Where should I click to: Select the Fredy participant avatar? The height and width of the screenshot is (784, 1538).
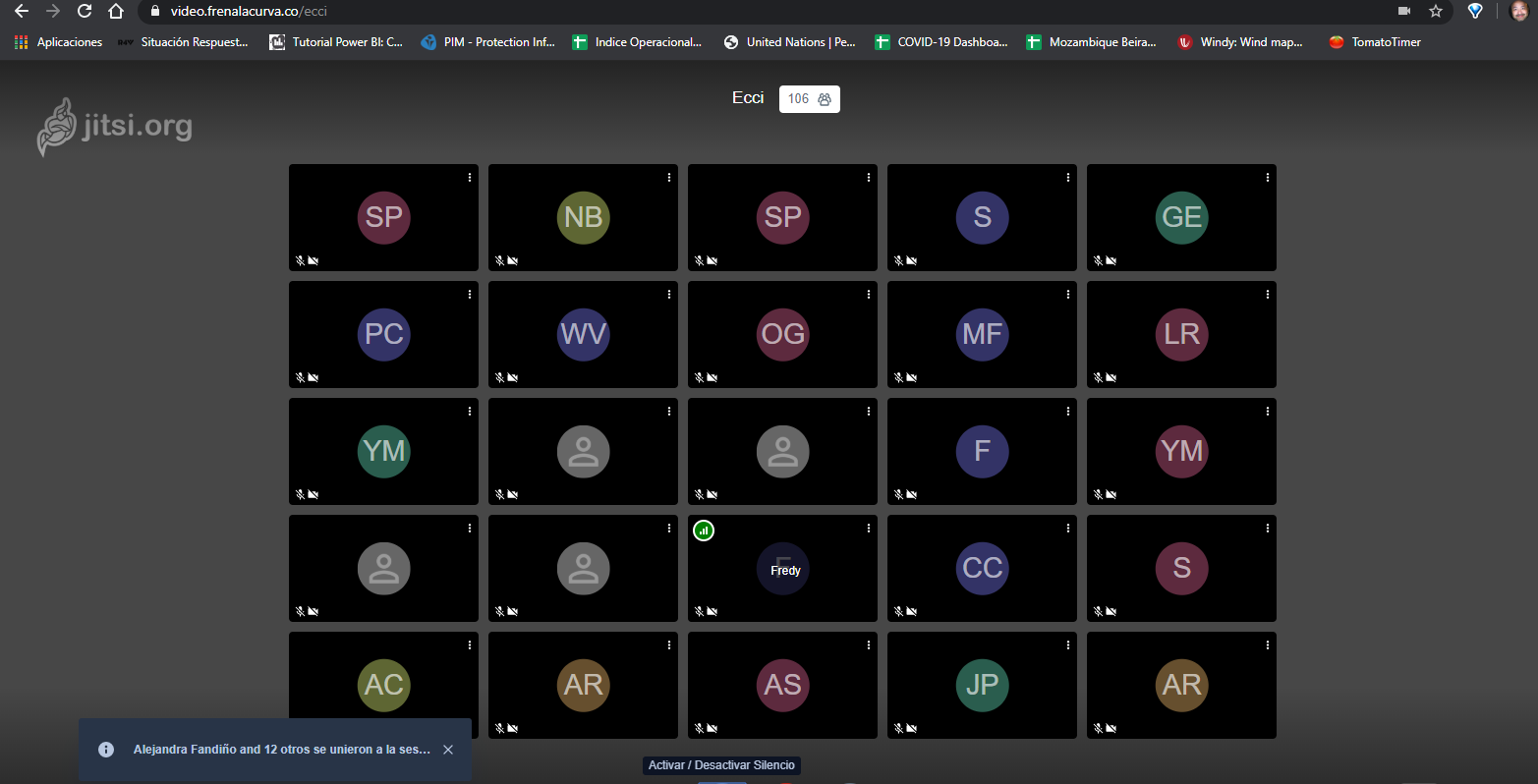pos(783,569)
